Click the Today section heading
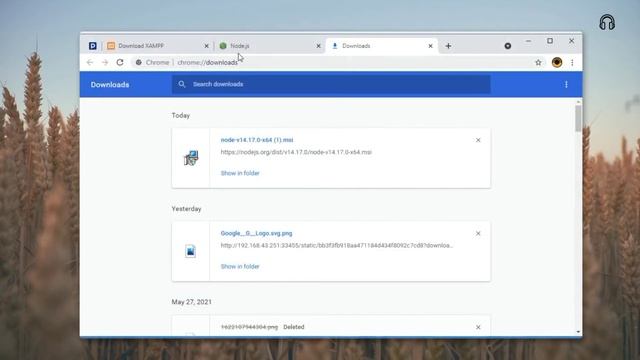 click(181, 116)
